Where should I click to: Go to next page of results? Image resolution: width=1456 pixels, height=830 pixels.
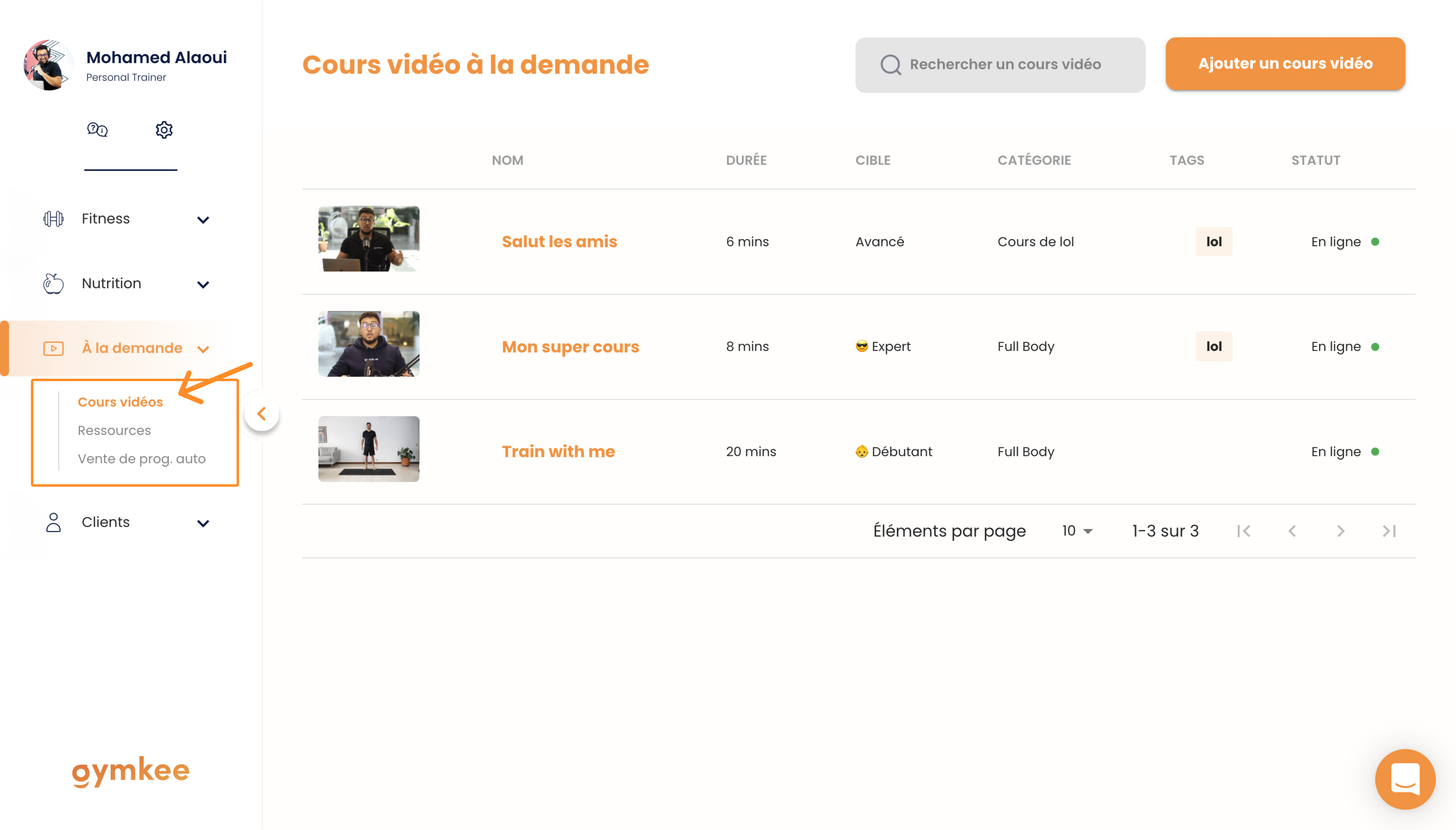(x=1340, y=531)
